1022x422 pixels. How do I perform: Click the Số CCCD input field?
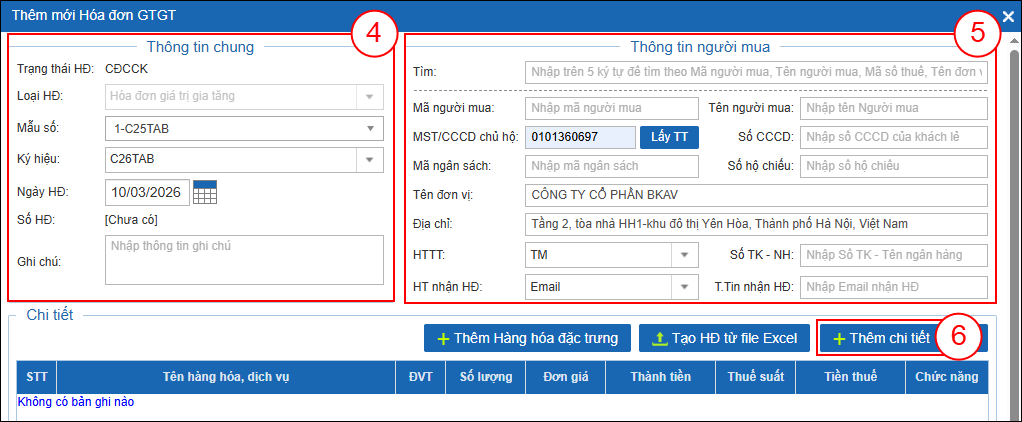tap(892, 137)
